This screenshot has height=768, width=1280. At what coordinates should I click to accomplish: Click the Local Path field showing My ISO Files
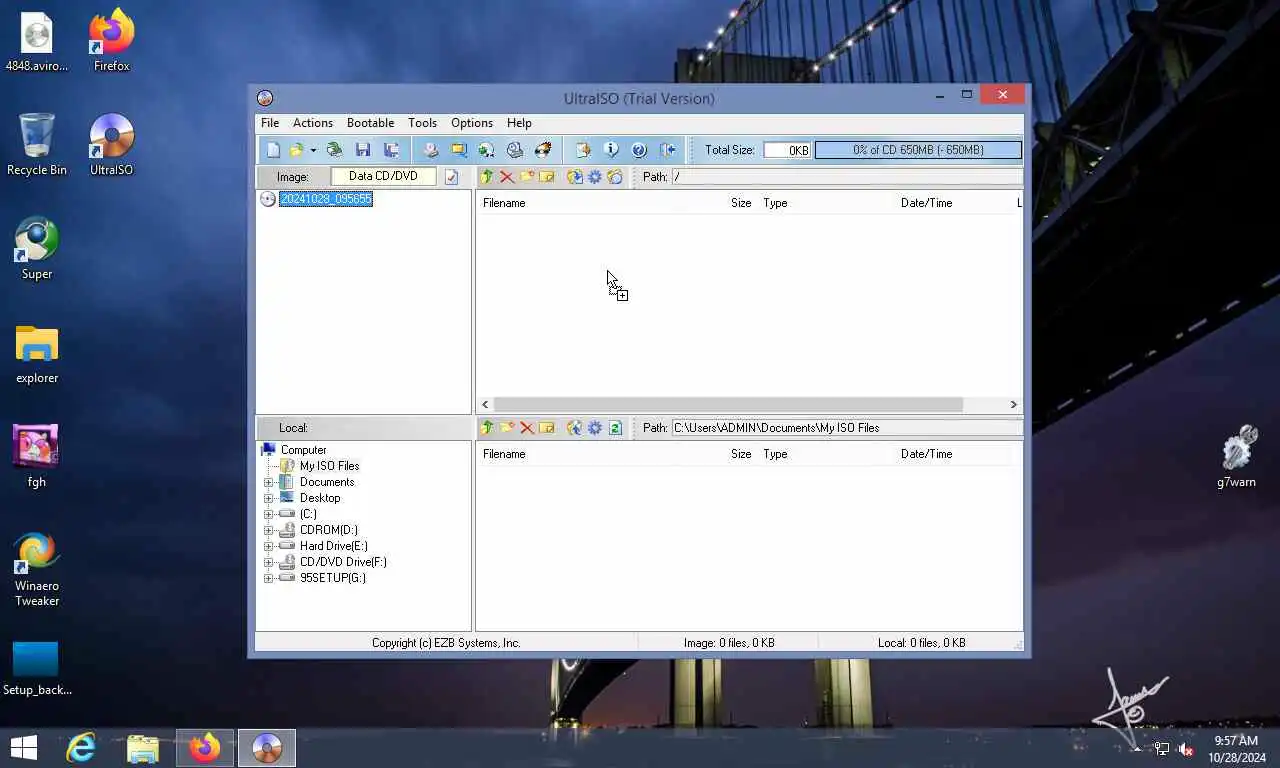point(846,428)
